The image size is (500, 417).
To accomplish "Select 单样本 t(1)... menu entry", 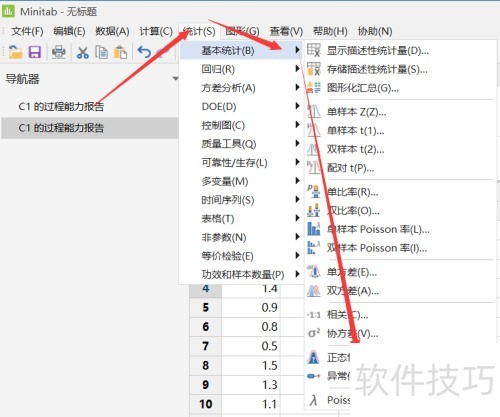I will (x=355, y=130).
